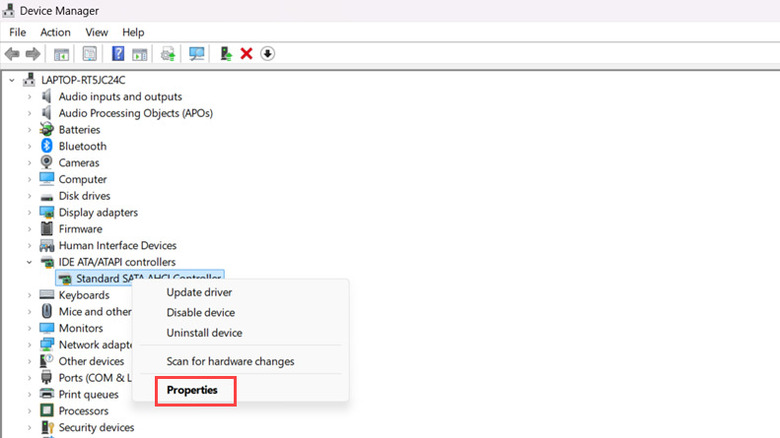Click the down-arrow Disable device toolbar icon
The width and height of the screenshot is (780, 438).
[268, 53]
